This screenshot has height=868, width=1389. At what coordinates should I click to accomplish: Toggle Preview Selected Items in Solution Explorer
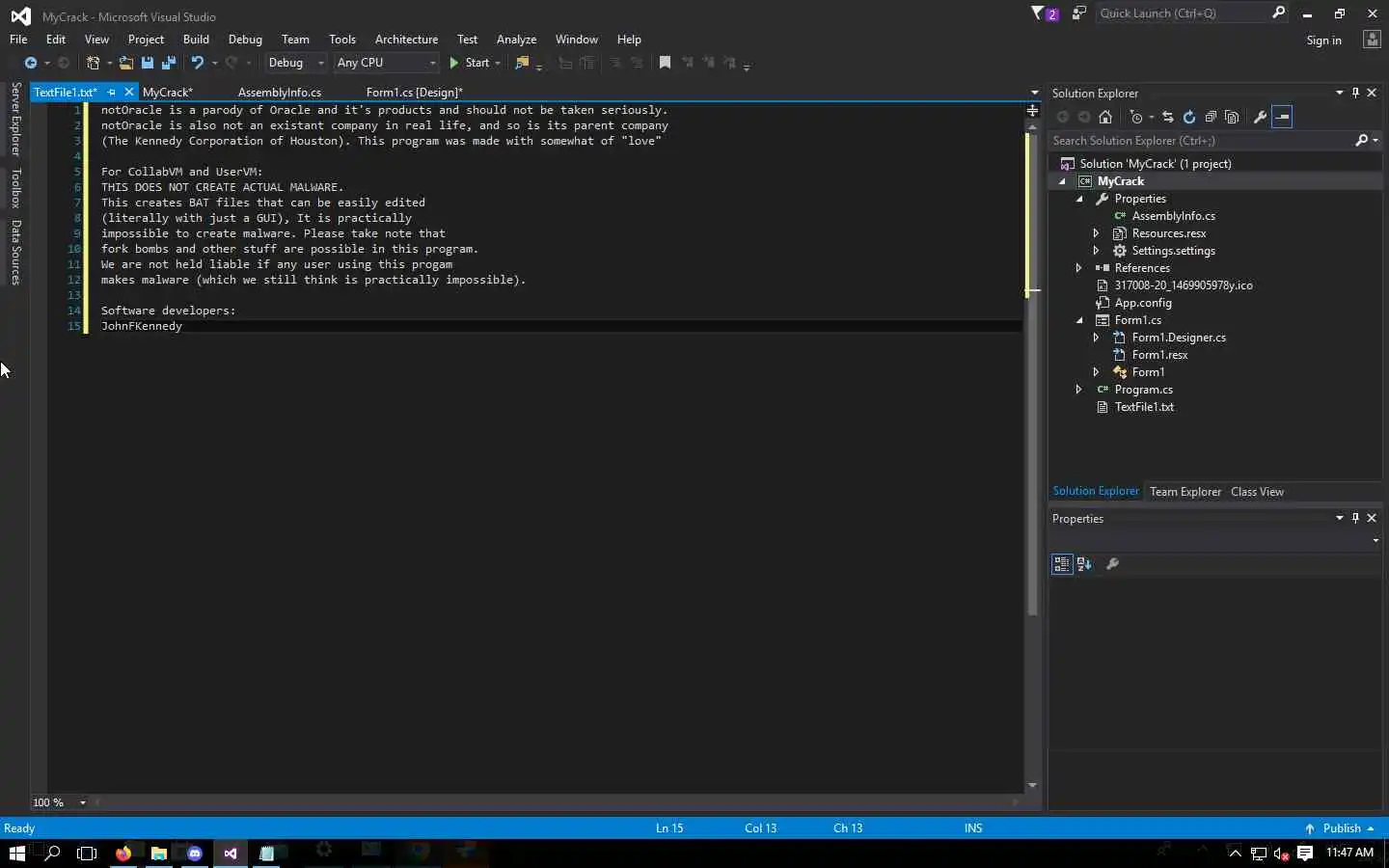pos(1282,117)
